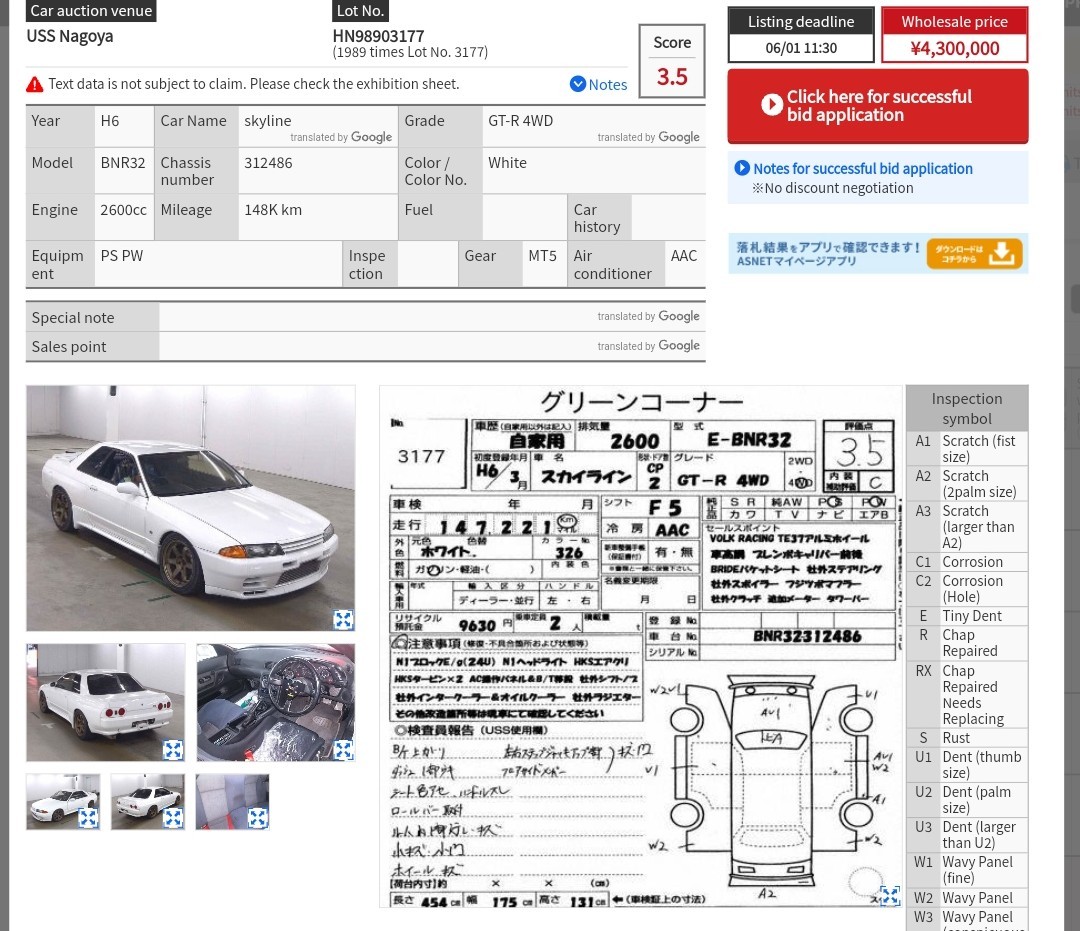Open the red seat detail thumbnail

tap(232, 802)
